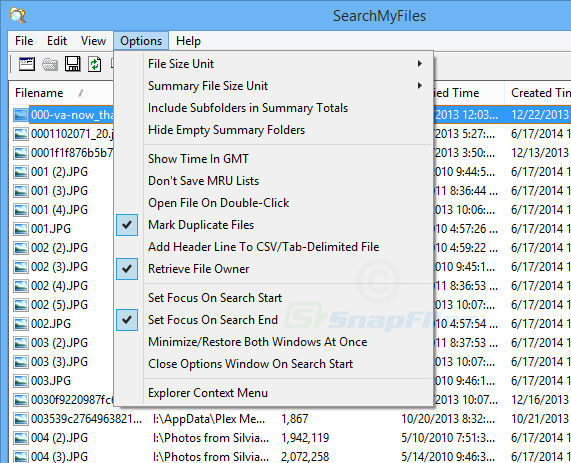
Task: Click the file icon of 003539c2764963821...
Action: point(21,419)
